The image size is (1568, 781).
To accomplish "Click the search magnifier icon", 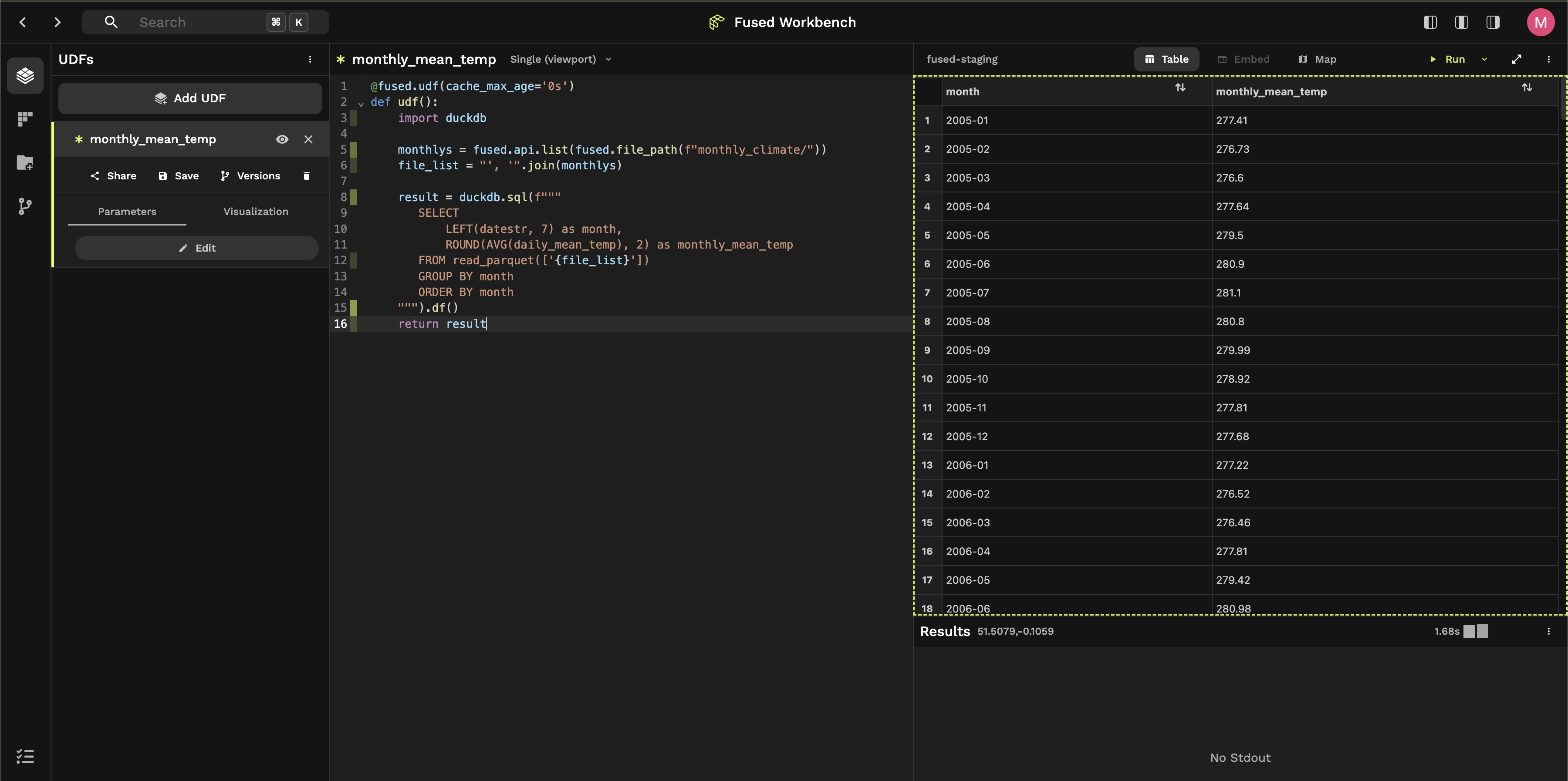I will [x=111, y=23].
